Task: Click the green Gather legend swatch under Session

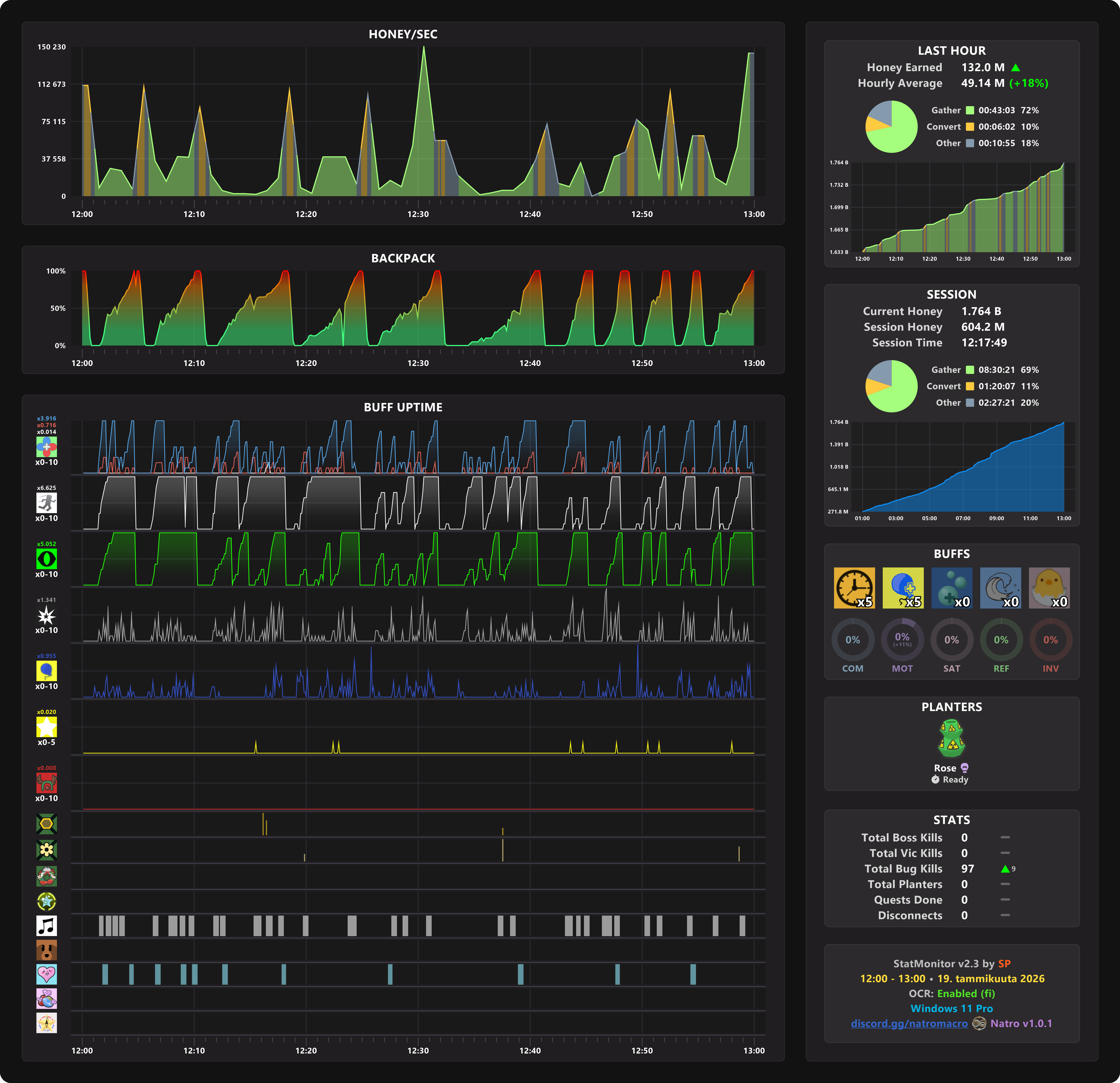Action: [970, 370]
